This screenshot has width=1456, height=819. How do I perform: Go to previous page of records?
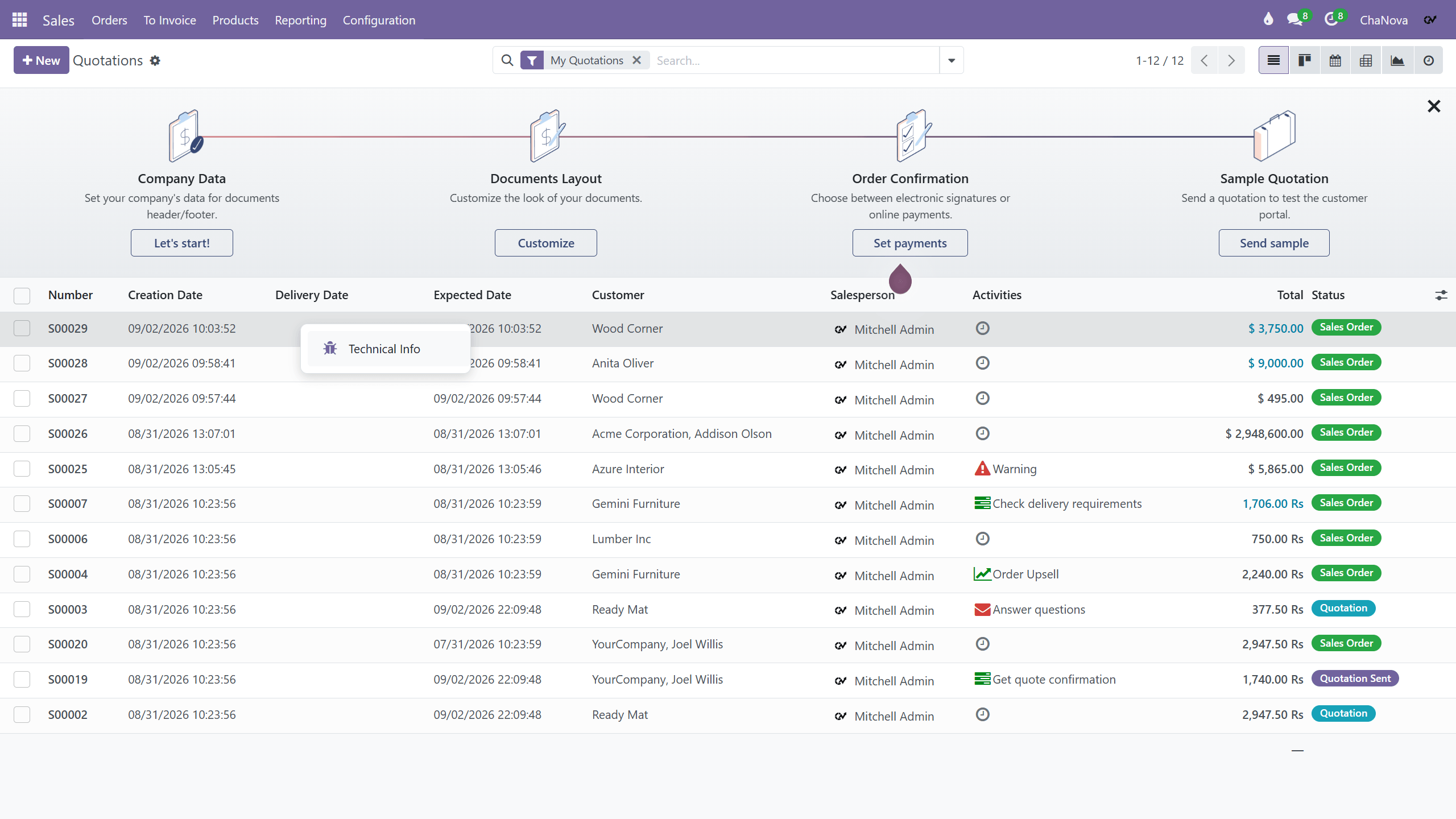coord(1204,60)
